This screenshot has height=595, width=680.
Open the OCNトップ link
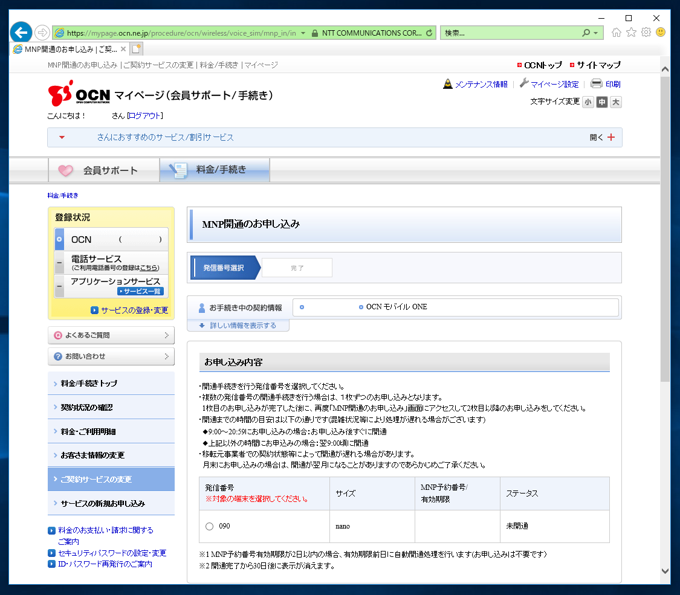[x=543, y=65]
